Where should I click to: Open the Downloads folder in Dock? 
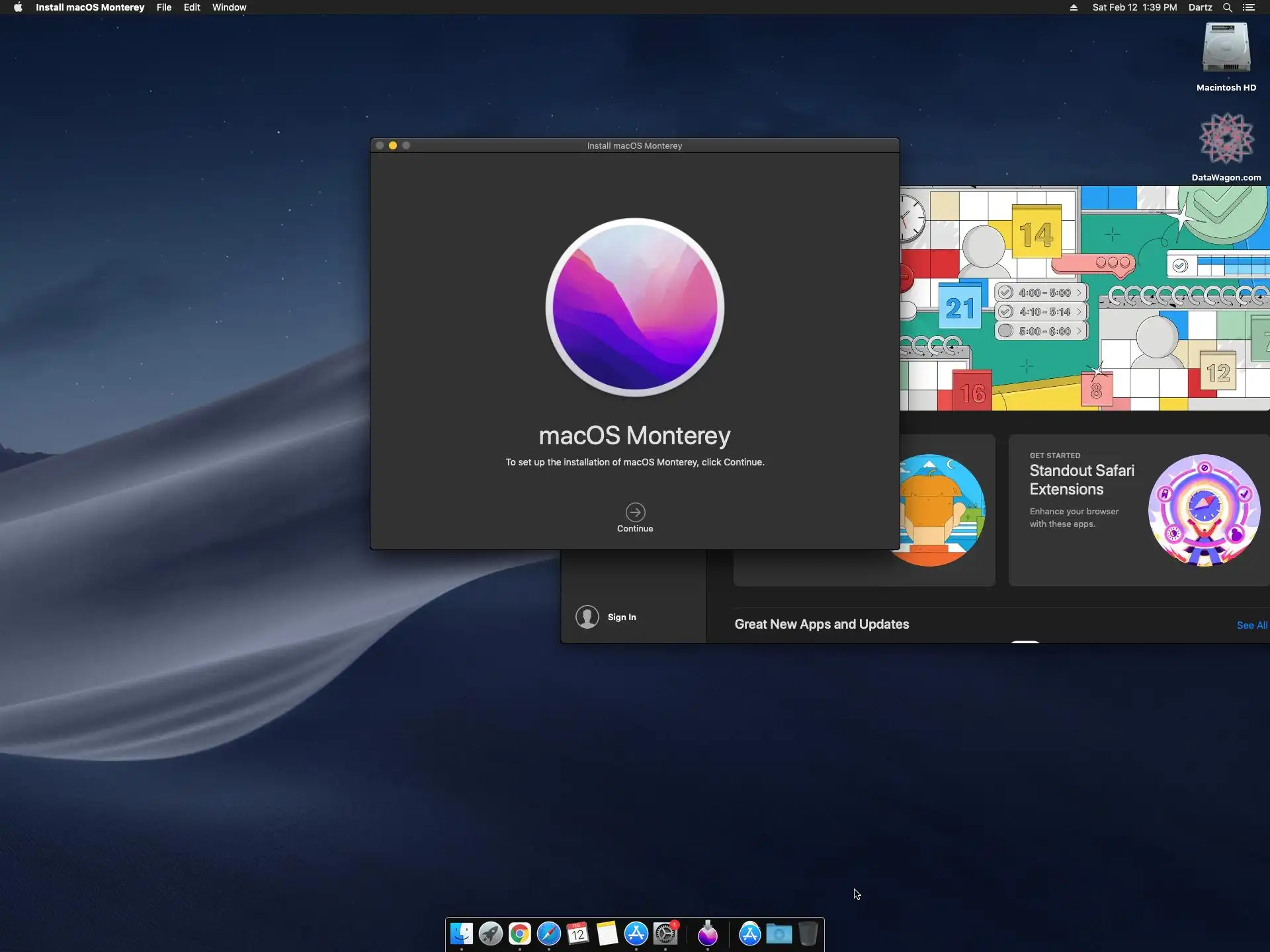(x=779, y=933)
